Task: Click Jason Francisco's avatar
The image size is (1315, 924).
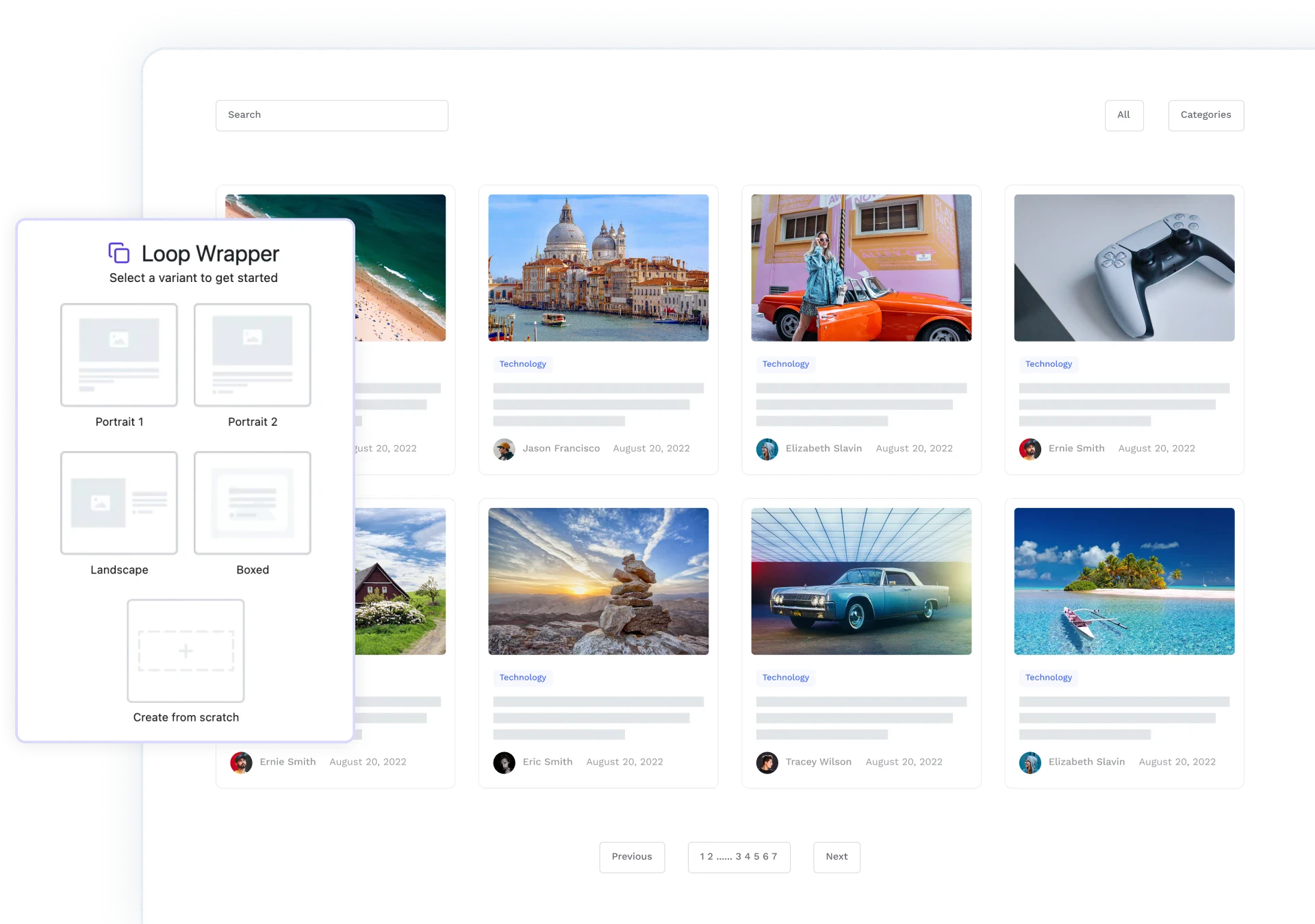Action: pyautogui.click(x=505, y=449)
